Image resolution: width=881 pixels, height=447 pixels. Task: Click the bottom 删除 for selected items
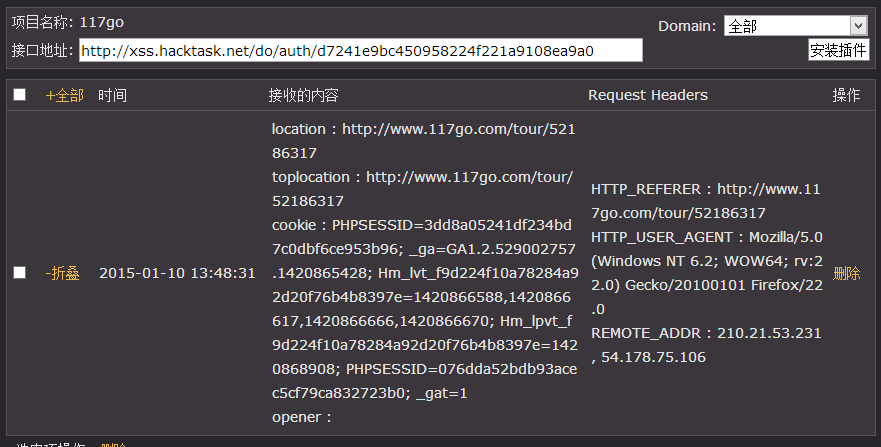(114, 444)
